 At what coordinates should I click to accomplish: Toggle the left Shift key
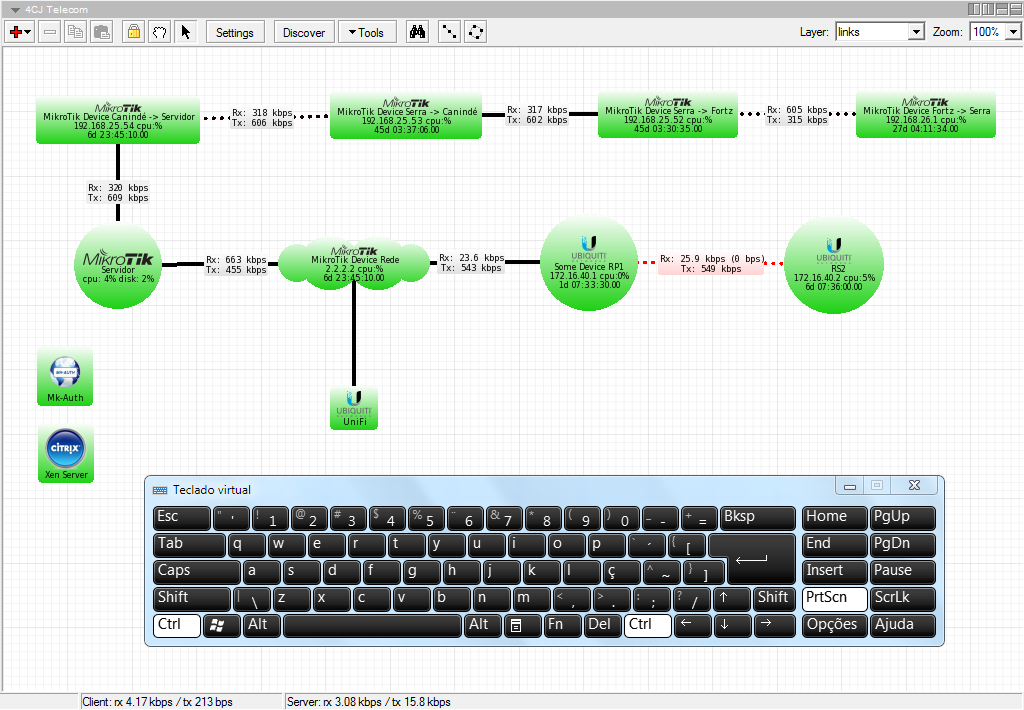pos(192,598)
